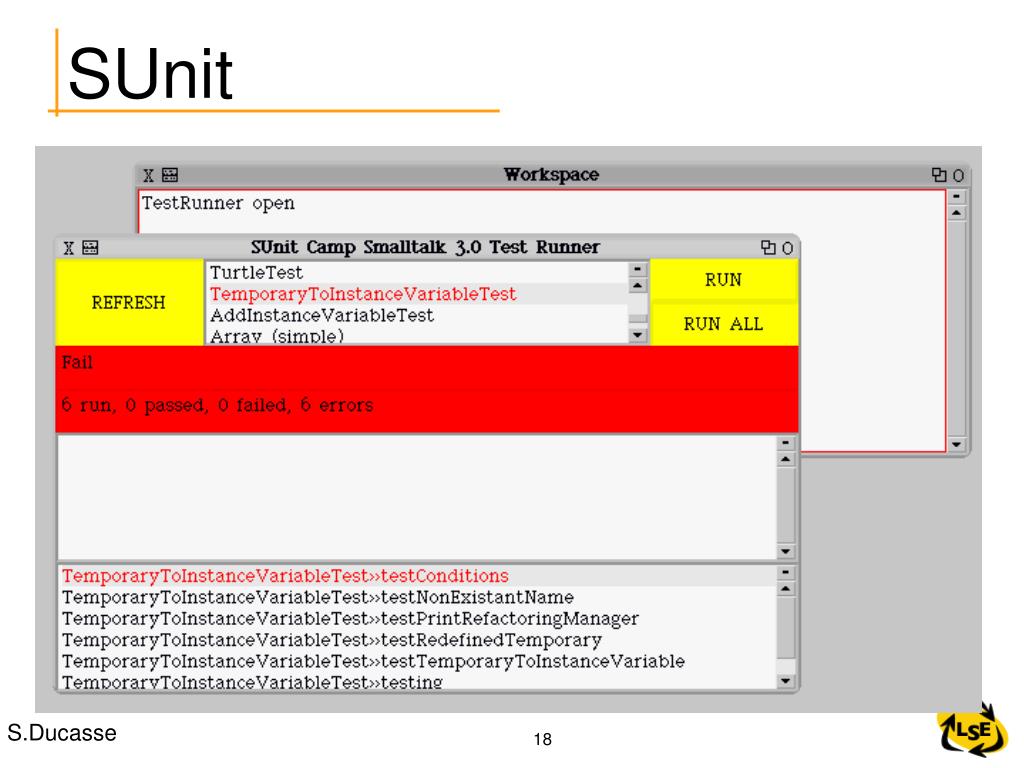Select testConditions in the error list

coord(417,575)
